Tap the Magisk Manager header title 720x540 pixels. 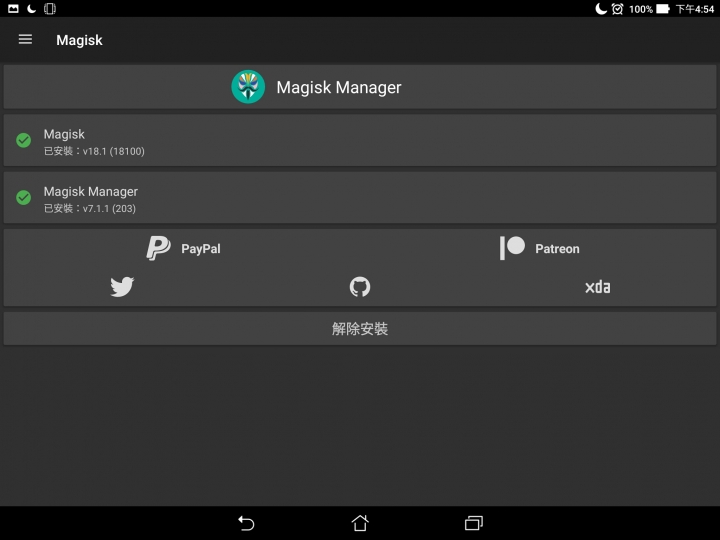coord(339,87)
